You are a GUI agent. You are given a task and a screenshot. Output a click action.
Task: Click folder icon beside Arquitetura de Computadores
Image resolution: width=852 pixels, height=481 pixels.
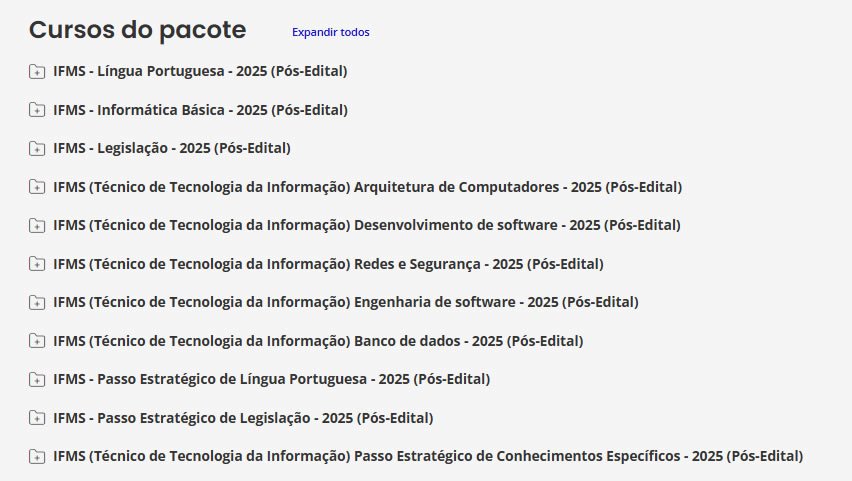(37, 187)
